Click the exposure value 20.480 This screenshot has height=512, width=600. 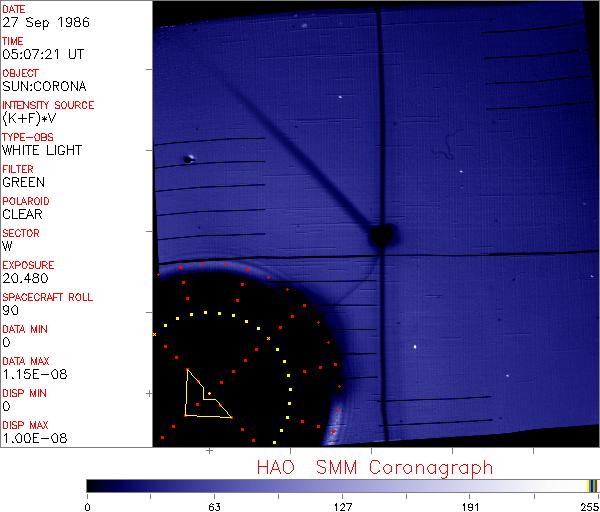(x=25, y=278)
